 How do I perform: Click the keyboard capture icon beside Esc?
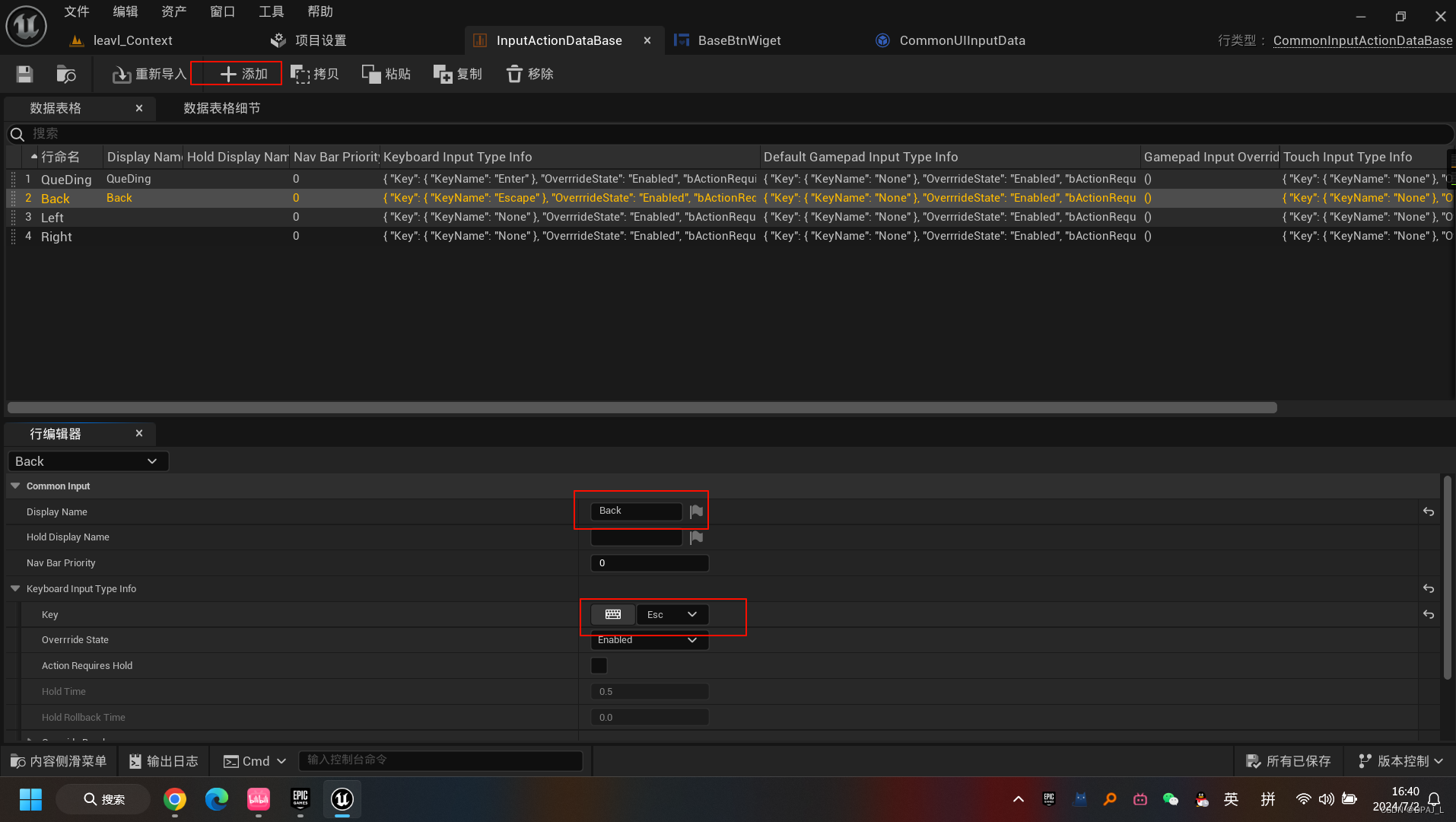(x=612, y=614)
